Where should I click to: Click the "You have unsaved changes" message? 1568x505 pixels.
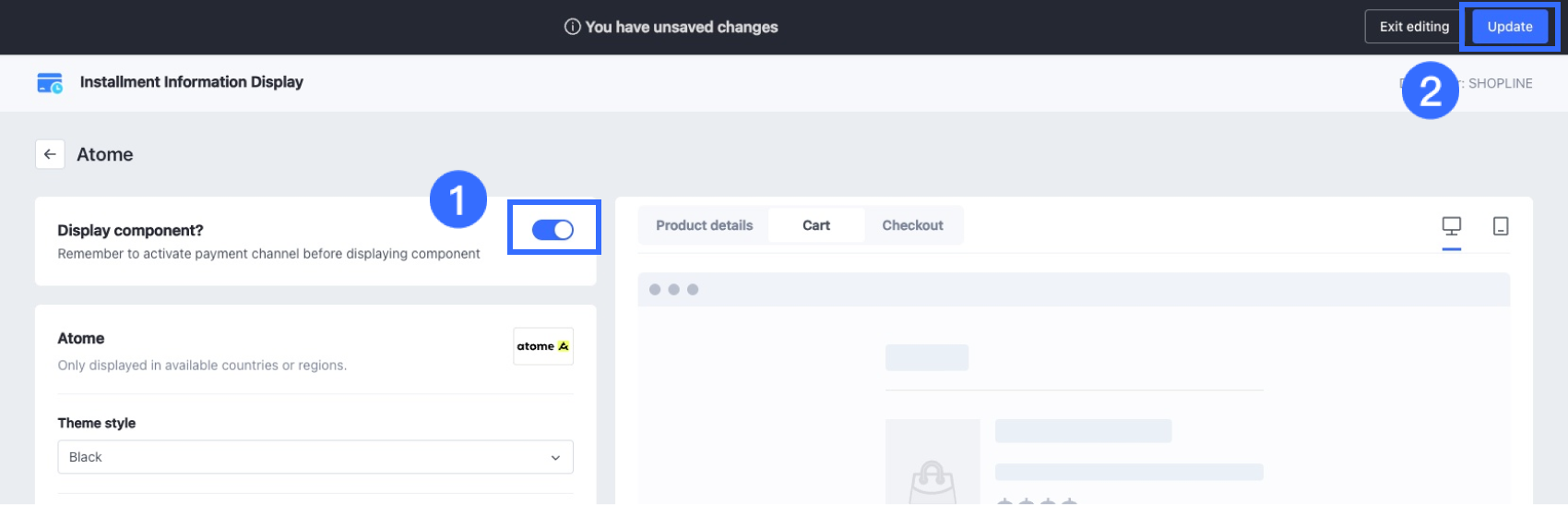point(681,27)
